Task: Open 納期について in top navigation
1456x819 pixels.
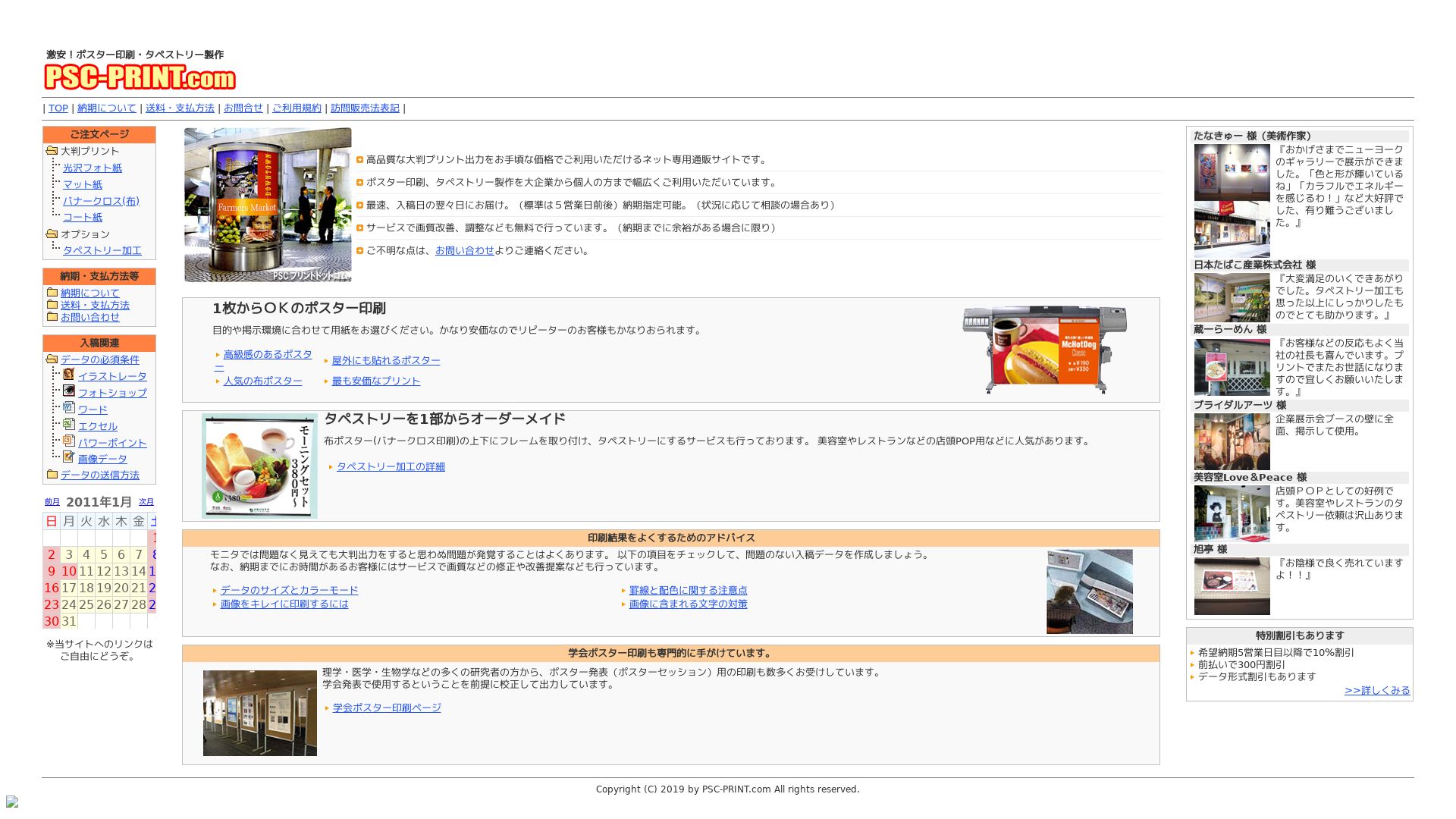Action: coord(106,108)
